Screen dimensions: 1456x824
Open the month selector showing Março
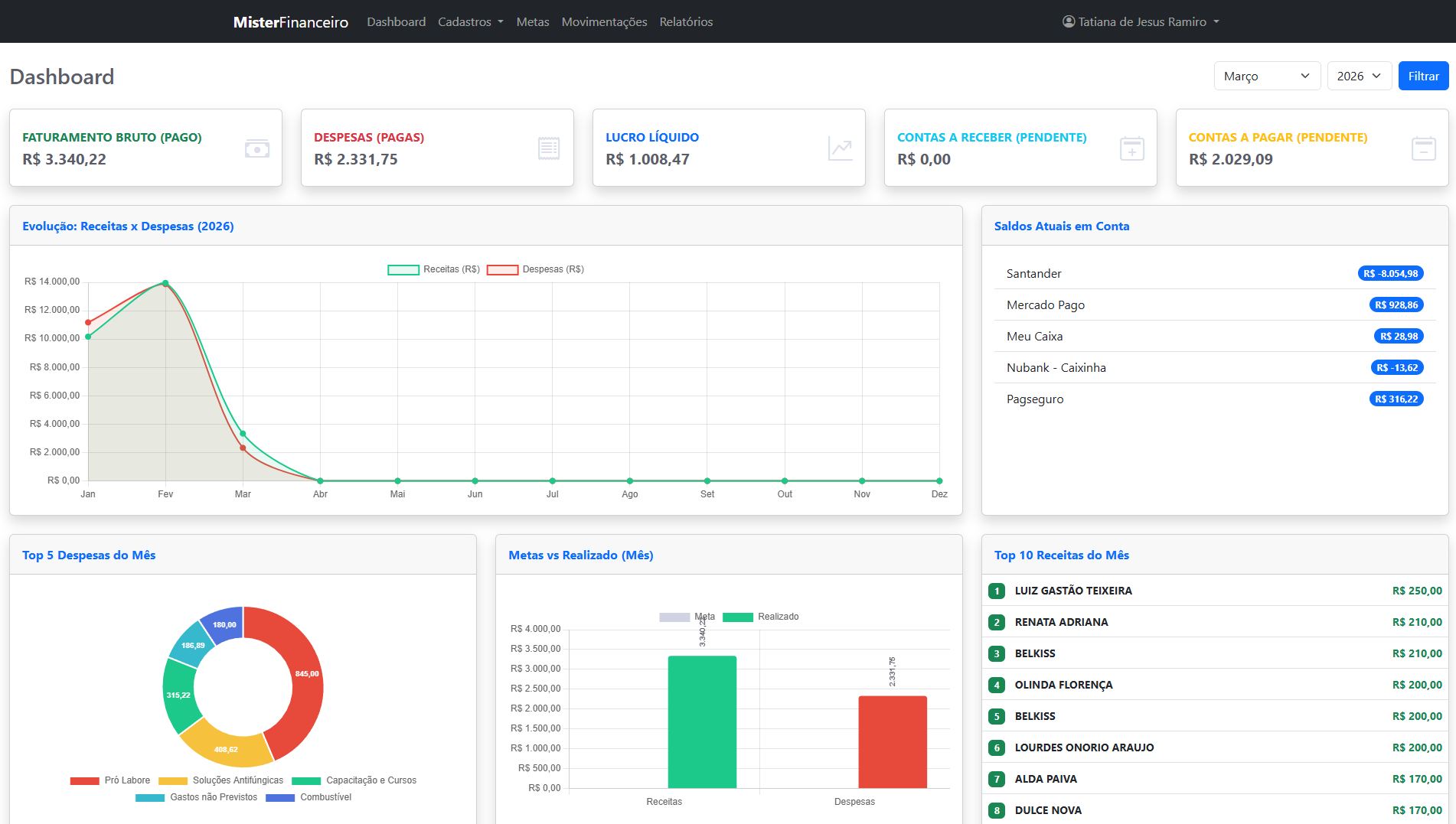tap(1267, 76)
